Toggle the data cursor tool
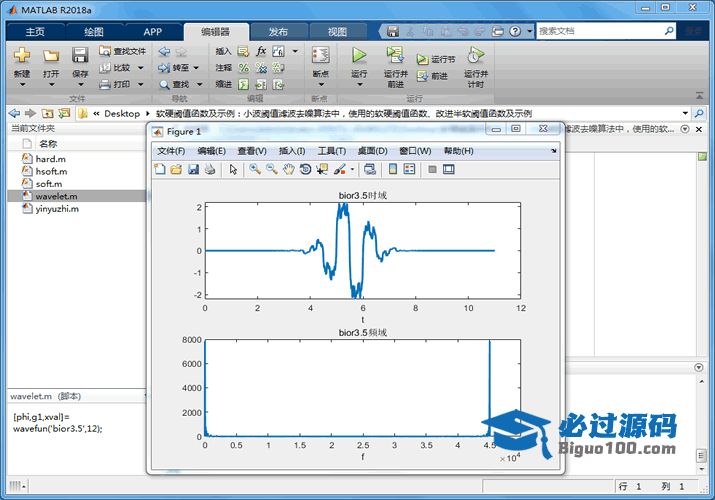 click(x=322, y=170)
